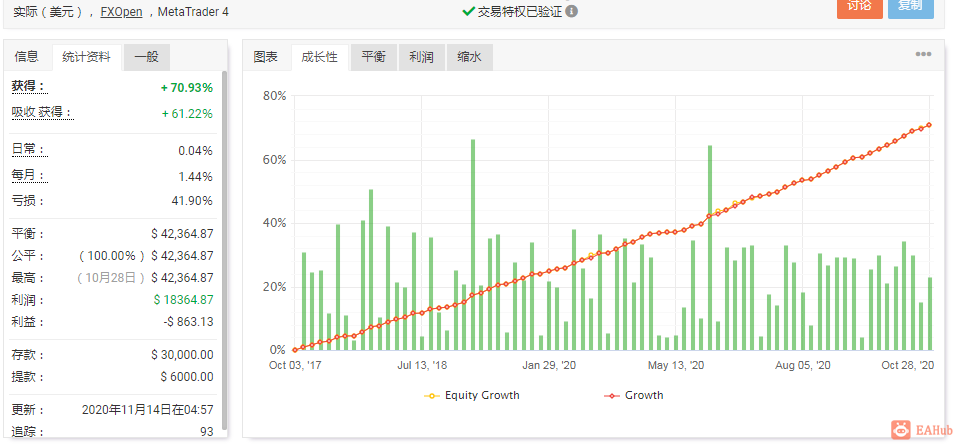Click the 每月 label
The height and width of the screenshot is (445, 962).
pos(28,176)
